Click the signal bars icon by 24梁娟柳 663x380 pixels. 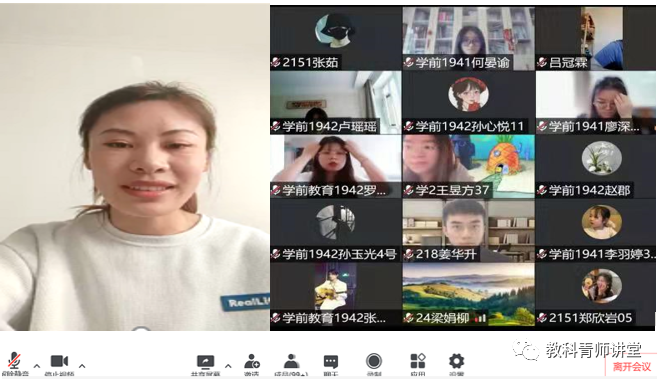point(480,318)
